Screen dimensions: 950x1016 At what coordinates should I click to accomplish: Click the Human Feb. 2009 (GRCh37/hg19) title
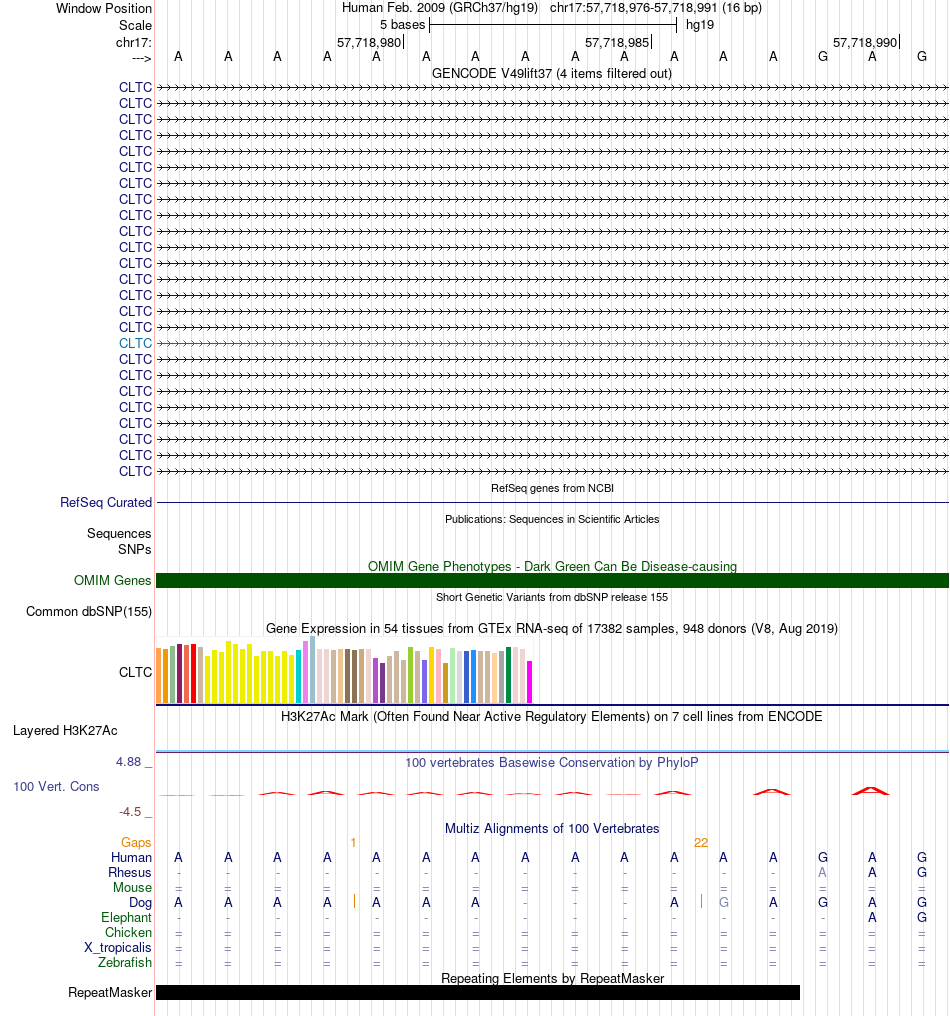coord(440,8)
